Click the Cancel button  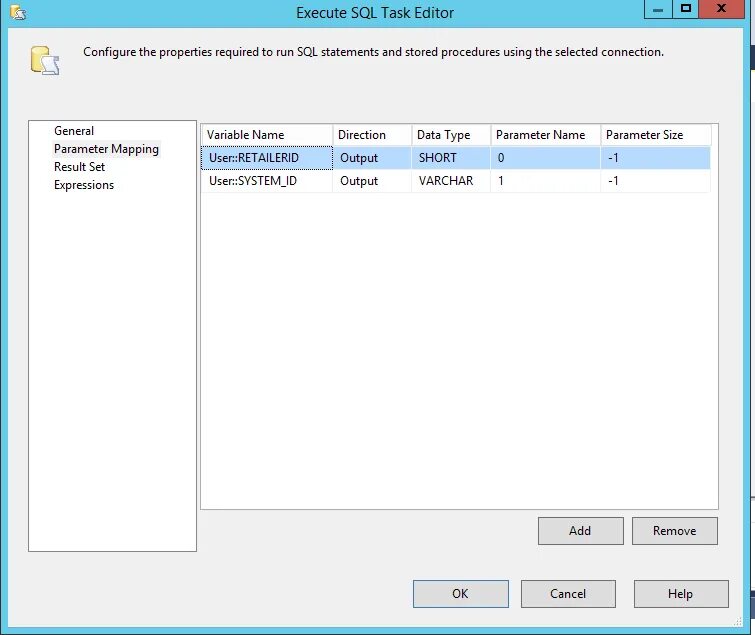pos(568,594)
